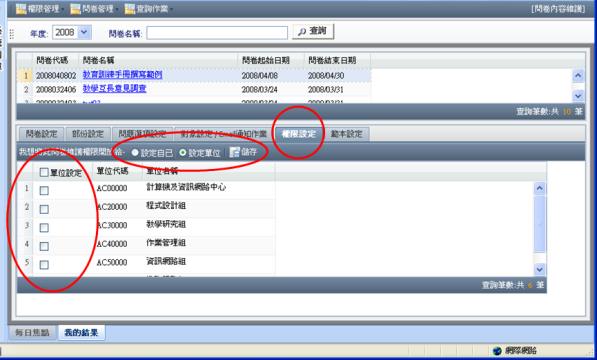Click the toolbar drag grip handle beside 年度
Screen dimensions: 597x360
12,33
